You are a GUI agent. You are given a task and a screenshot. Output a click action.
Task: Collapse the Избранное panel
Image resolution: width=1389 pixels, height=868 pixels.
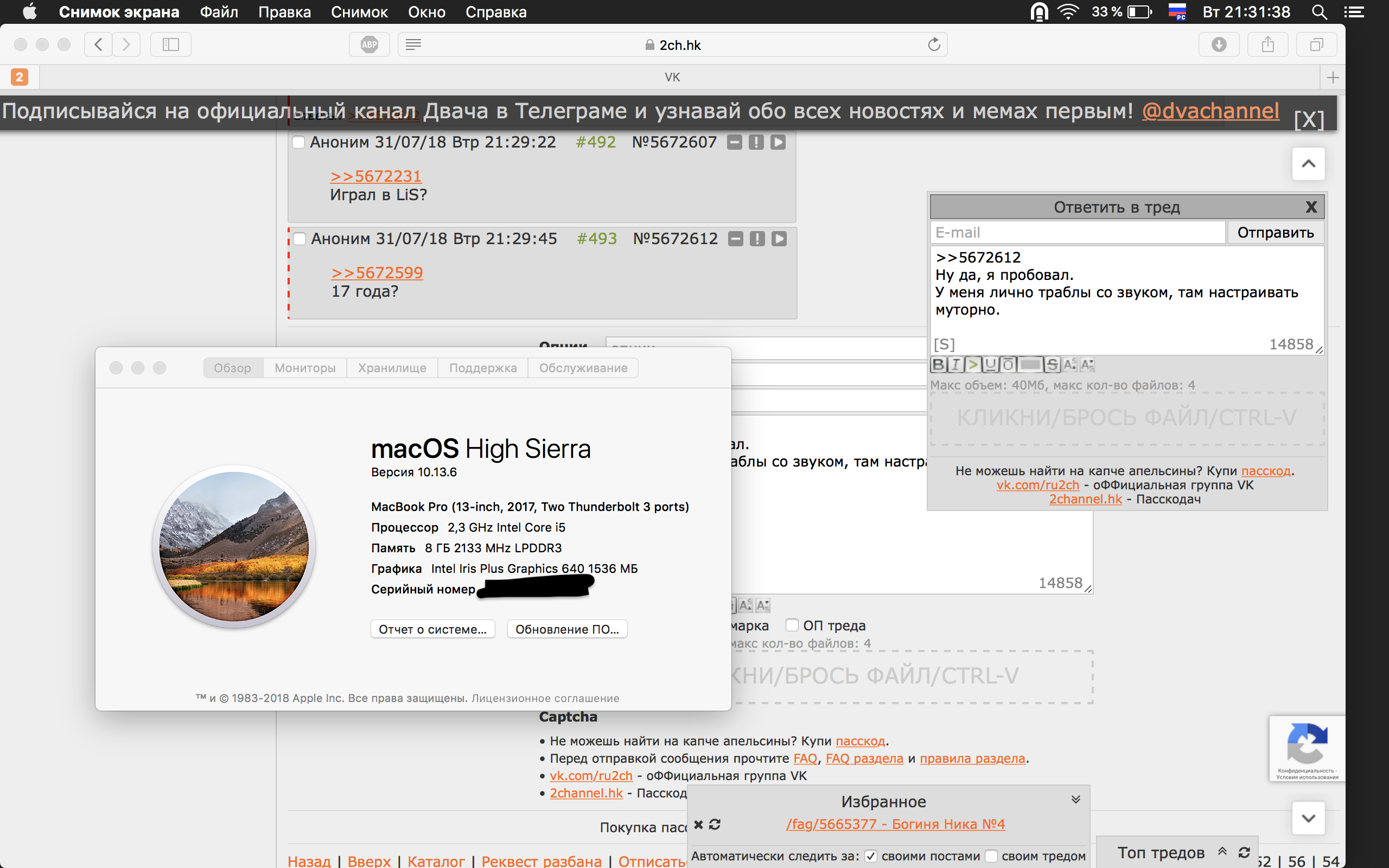(x=1075, y=800)
